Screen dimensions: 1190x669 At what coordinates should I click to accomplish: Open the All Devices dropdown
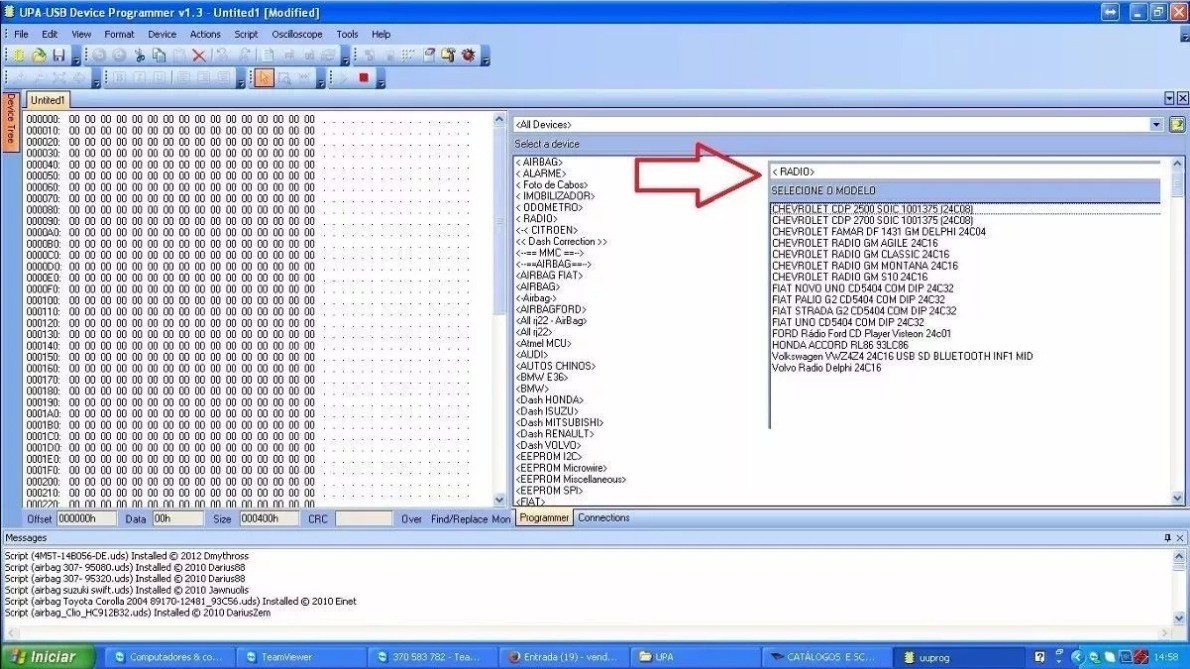pyautogui.click(x=1156, y=124)
